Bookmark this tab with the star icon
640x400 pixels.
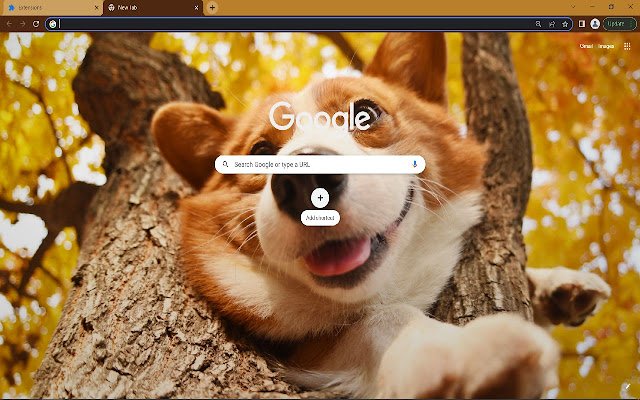[565, 23]
